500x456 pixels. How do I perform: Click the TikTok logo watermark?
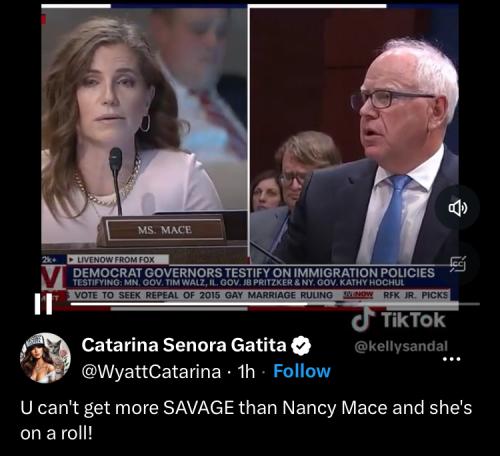point(399,320)
